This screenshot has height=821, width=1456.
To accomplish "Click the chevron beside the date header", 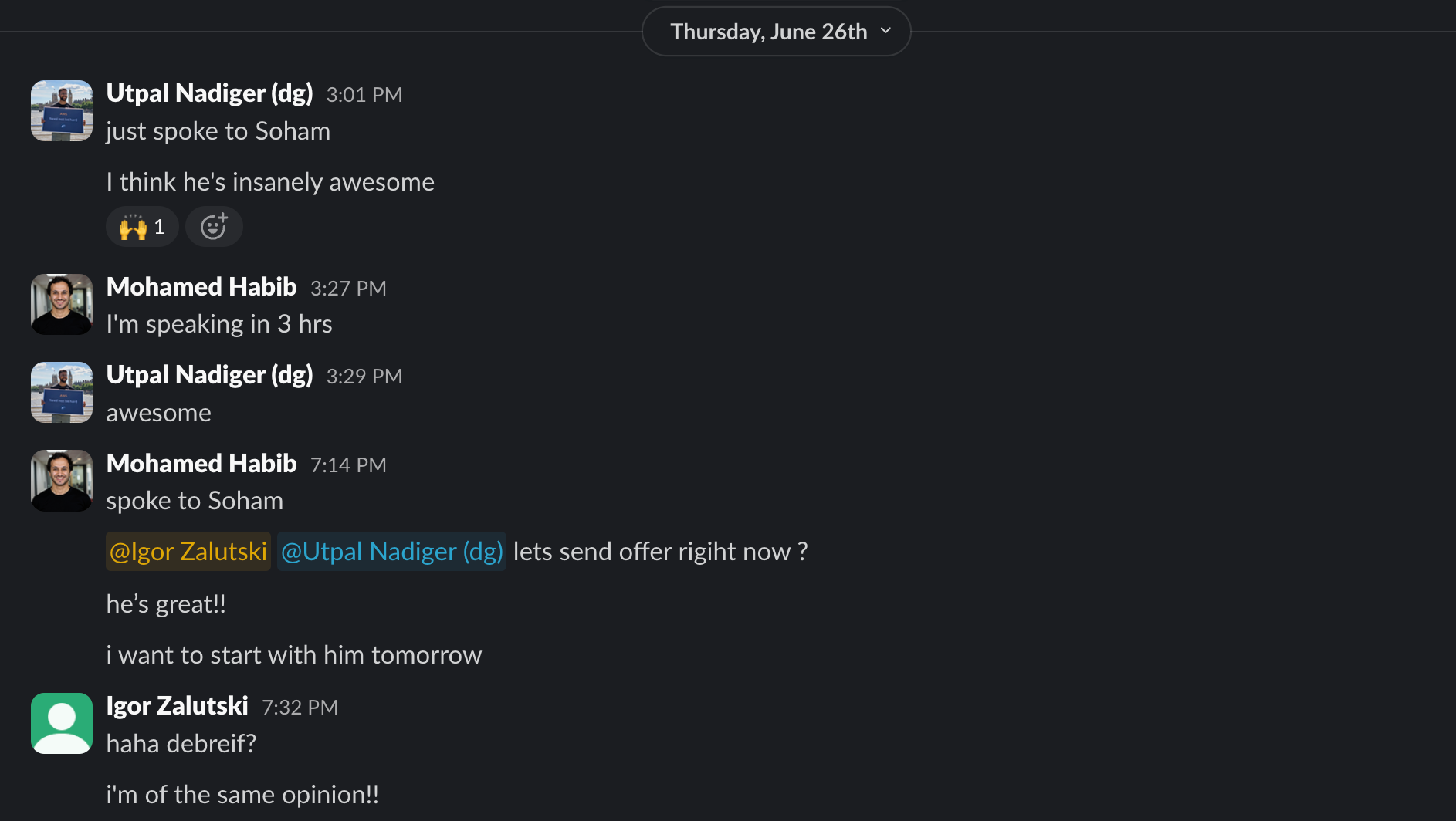I will 885,31.
